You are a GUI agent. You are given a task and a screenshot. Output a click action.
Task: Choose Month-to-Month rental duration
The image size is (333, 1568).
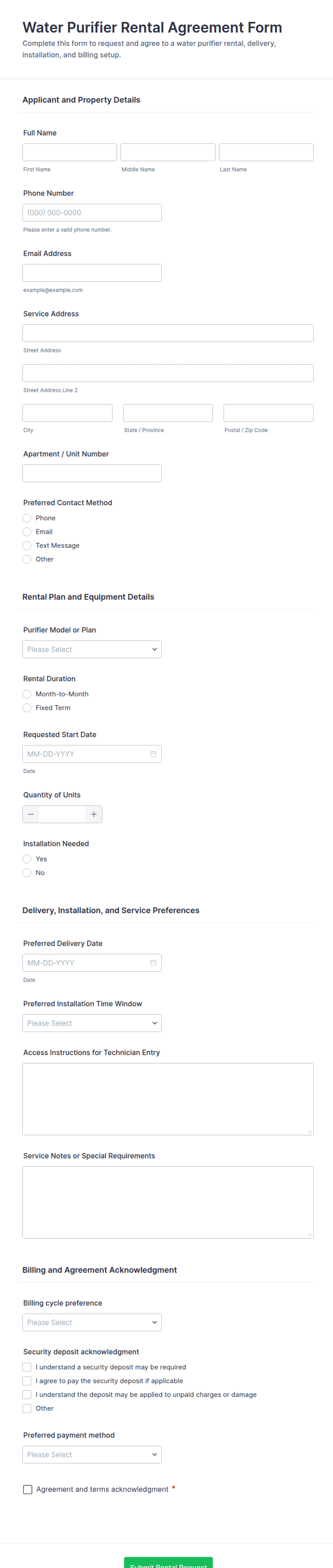pos(27,694)
